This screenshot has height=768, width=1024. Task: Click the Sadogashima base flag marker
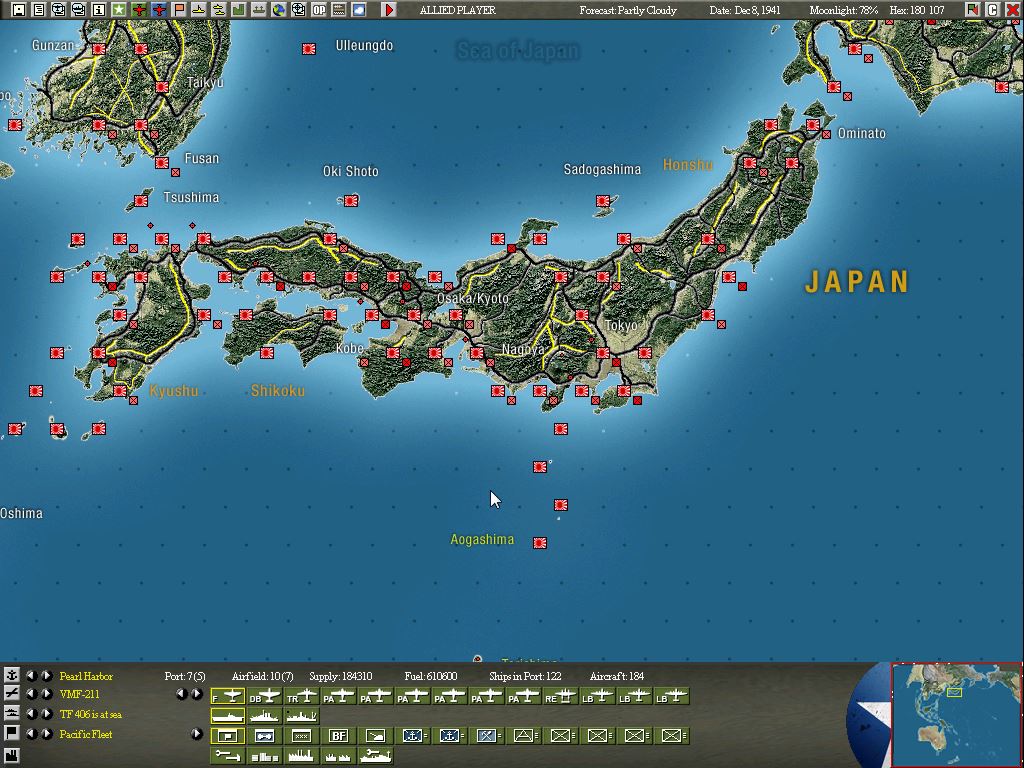603,200
